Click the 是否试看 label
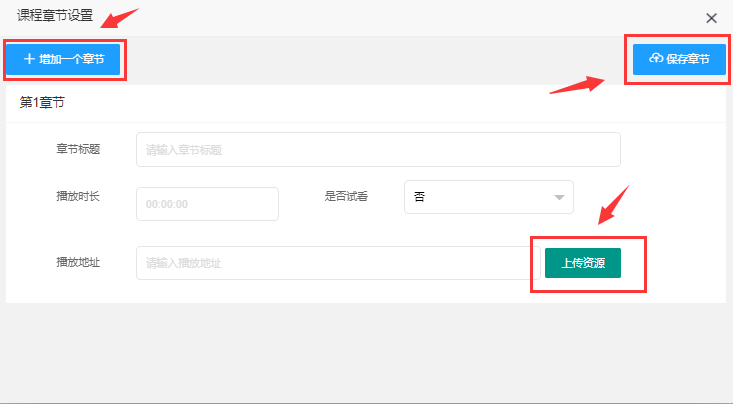The image size is (733, 404). (346, 196)
